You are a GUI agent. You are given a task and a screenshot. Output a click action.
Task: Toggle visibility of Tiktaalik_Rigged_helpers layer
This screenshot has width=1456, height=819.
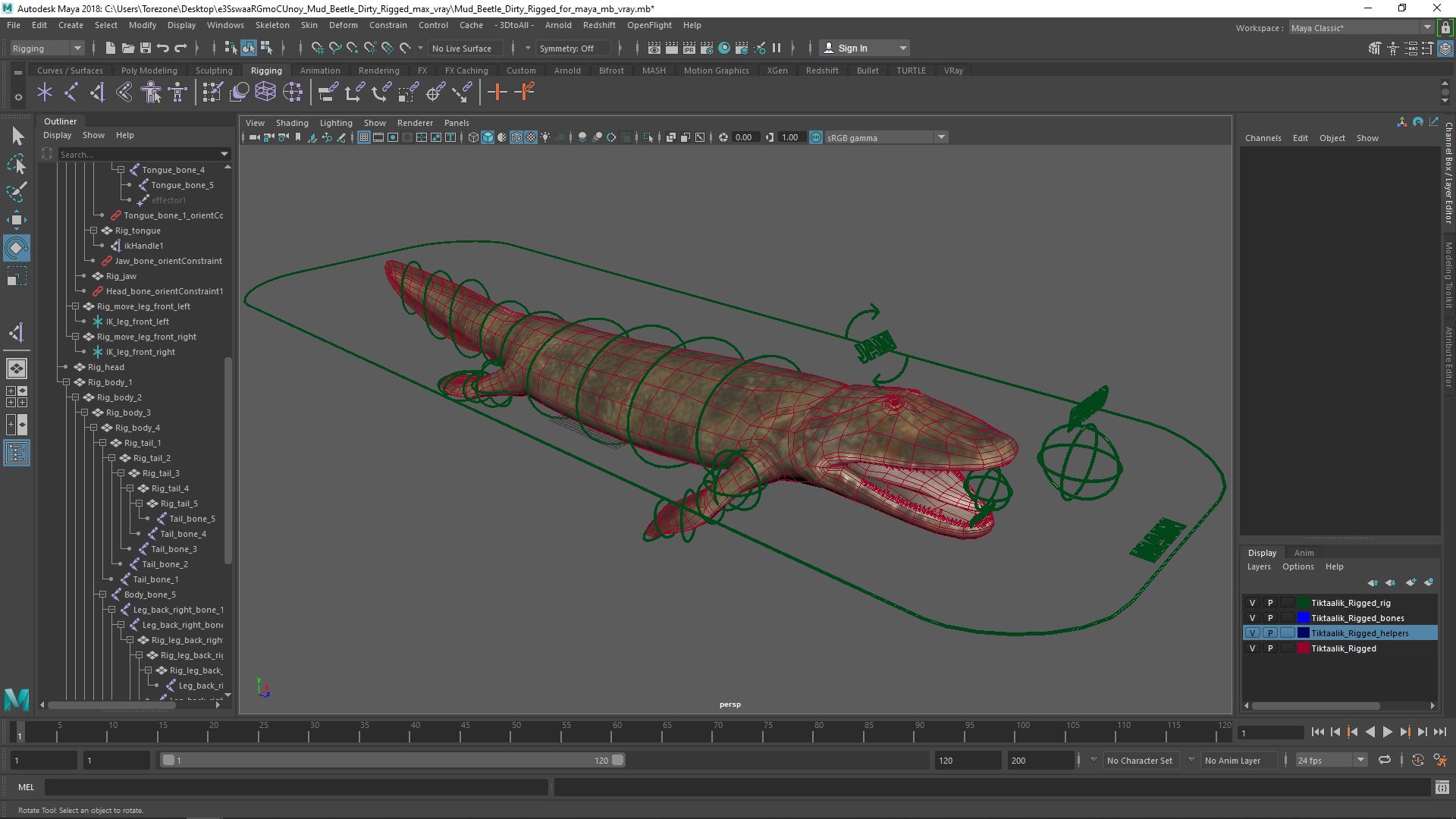[1252, 633]
